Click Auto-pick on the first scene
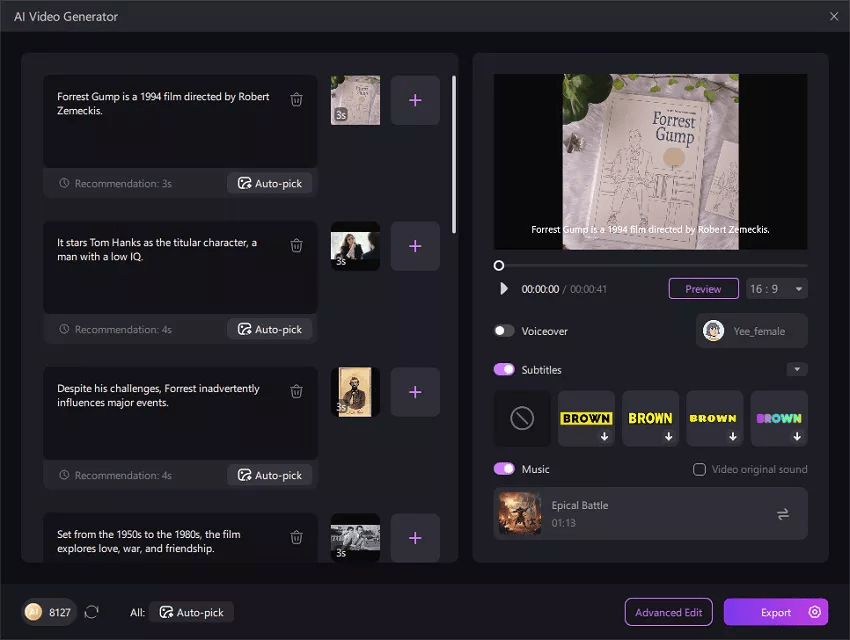This screenshot has width=850, height=640. (270, 182)
